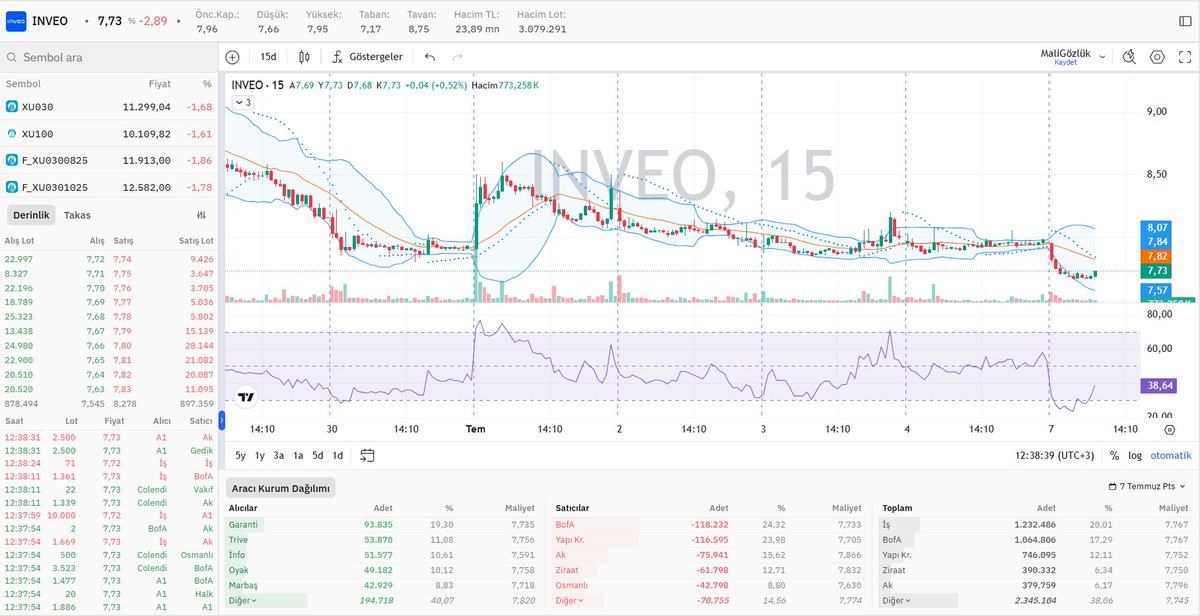
Task: Click the Fiyat watchlist column header
Action: (x=160, y=84)
